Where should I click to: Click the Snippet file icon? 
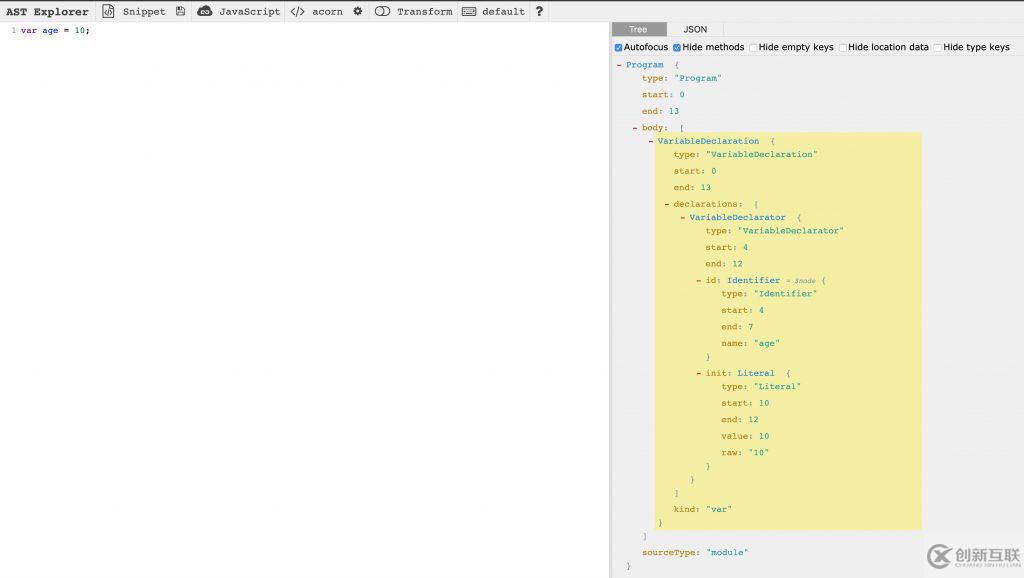108,12
